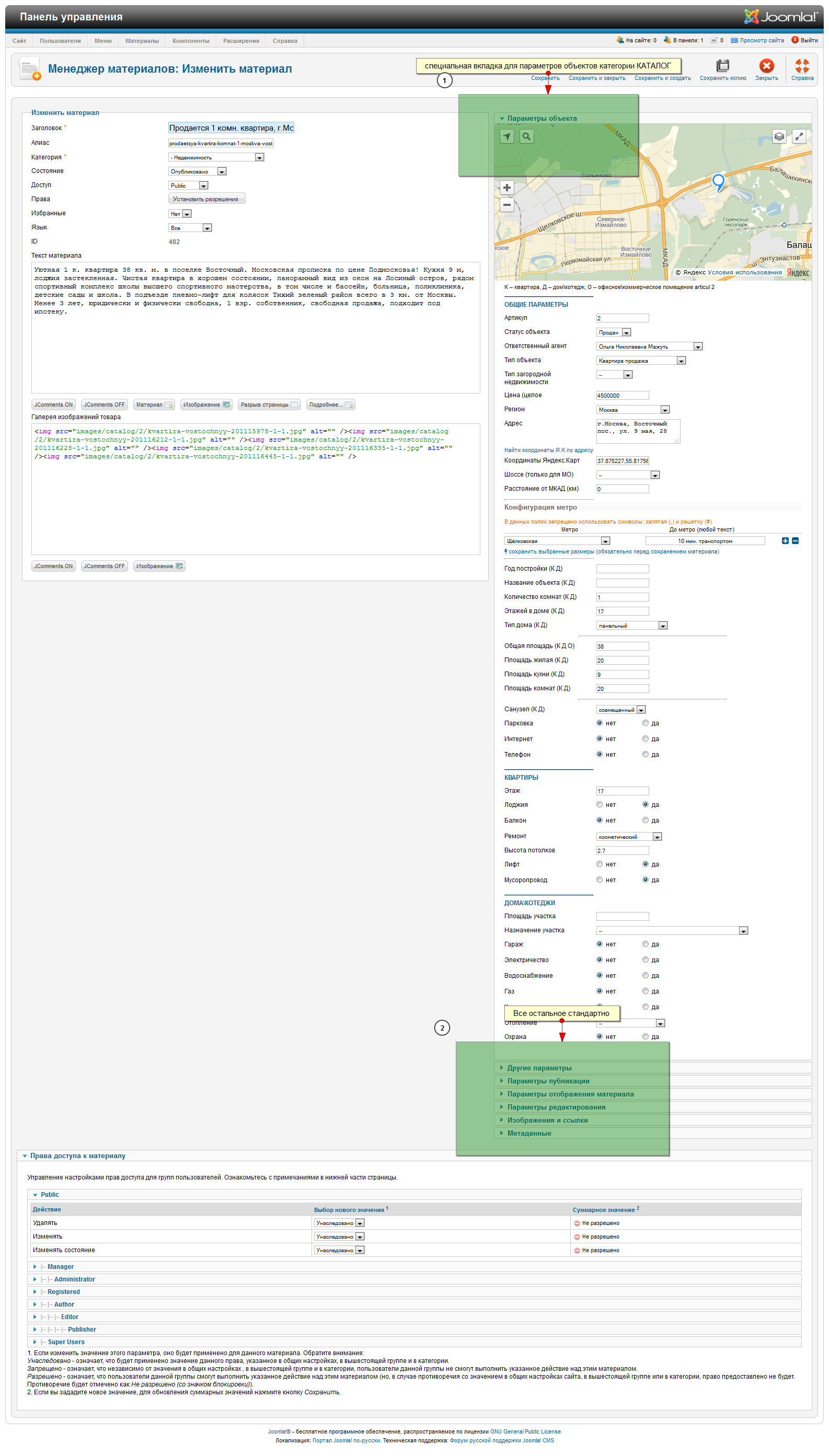This screenshot has width=829, height=1456.
Task: Click the Материал editor button
Action: click(154, 405)
